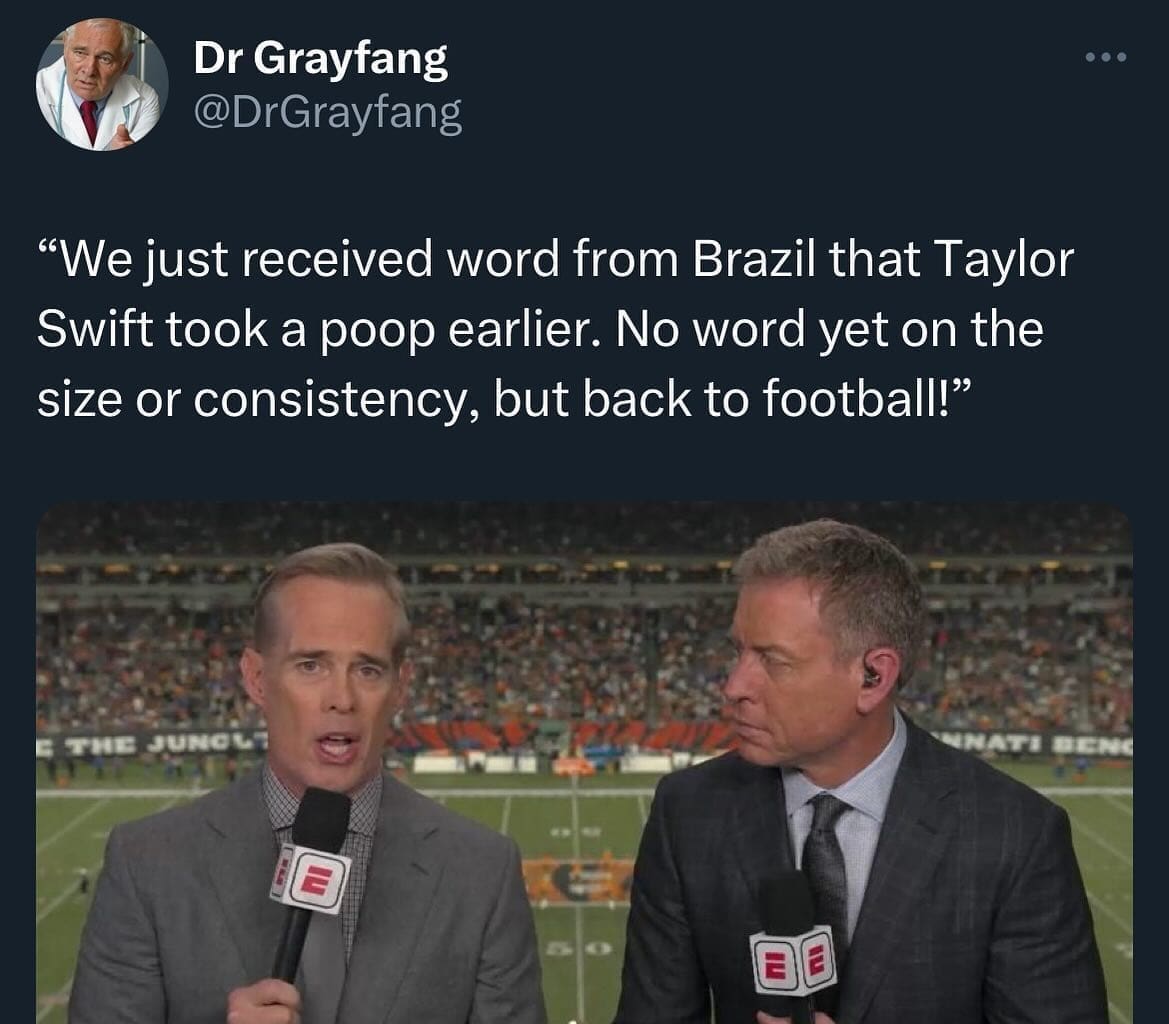1169x1024 pixels.
Task: Open the @DrGrayfang handle link
Action: pyautogui.click(x=328, y=113)
